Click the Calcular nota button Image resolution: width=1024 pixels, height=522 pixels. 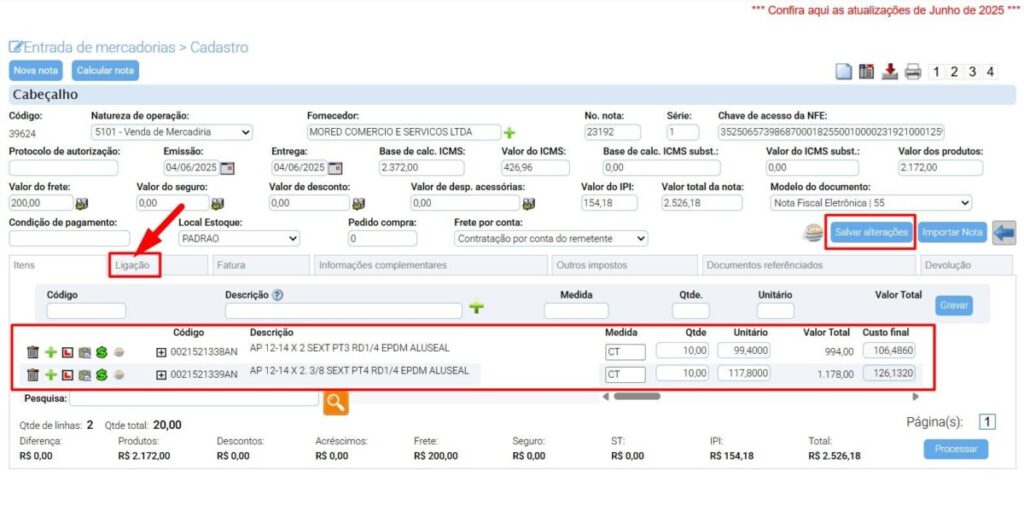pyautogui.click(x=105, y=71)
